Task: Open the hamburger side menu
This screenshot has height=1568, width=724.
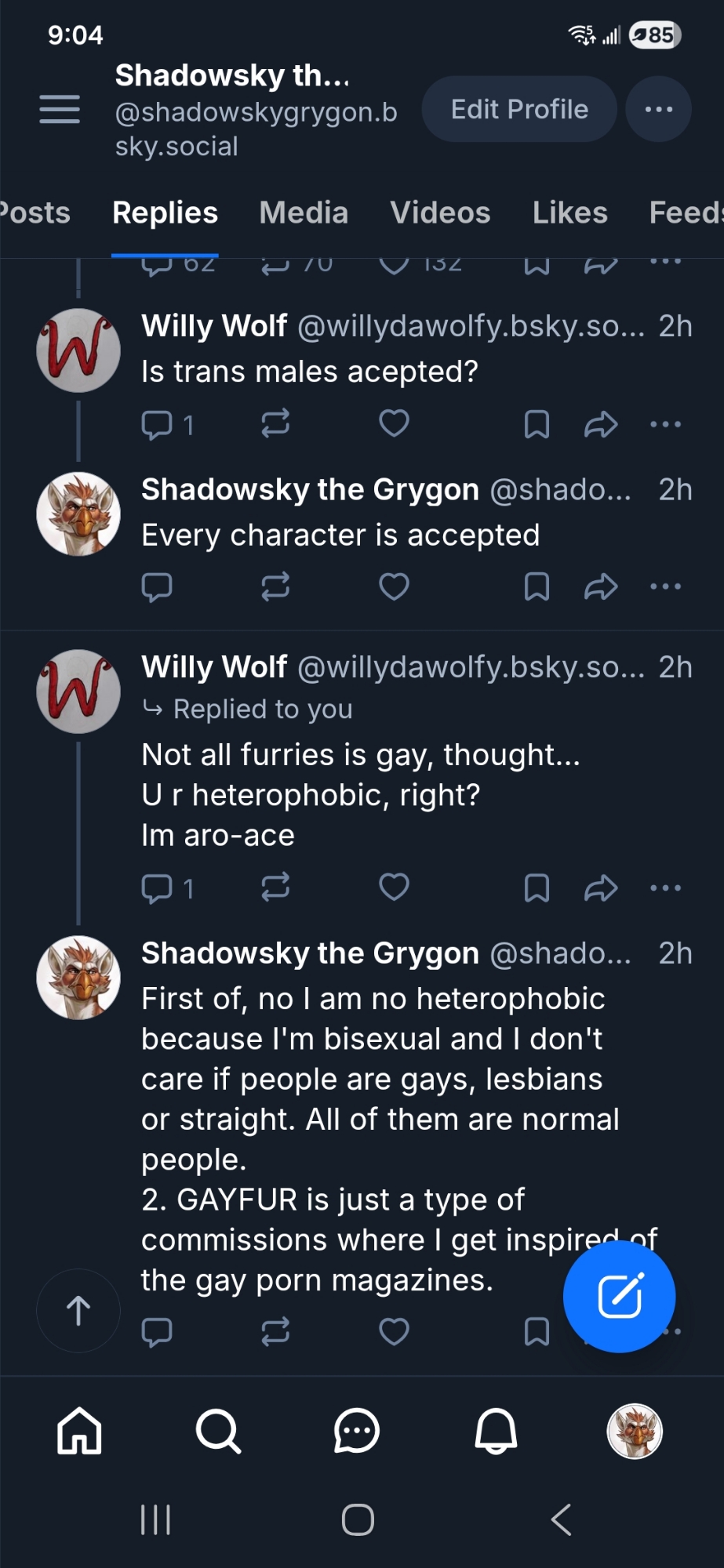Action: 60,109
